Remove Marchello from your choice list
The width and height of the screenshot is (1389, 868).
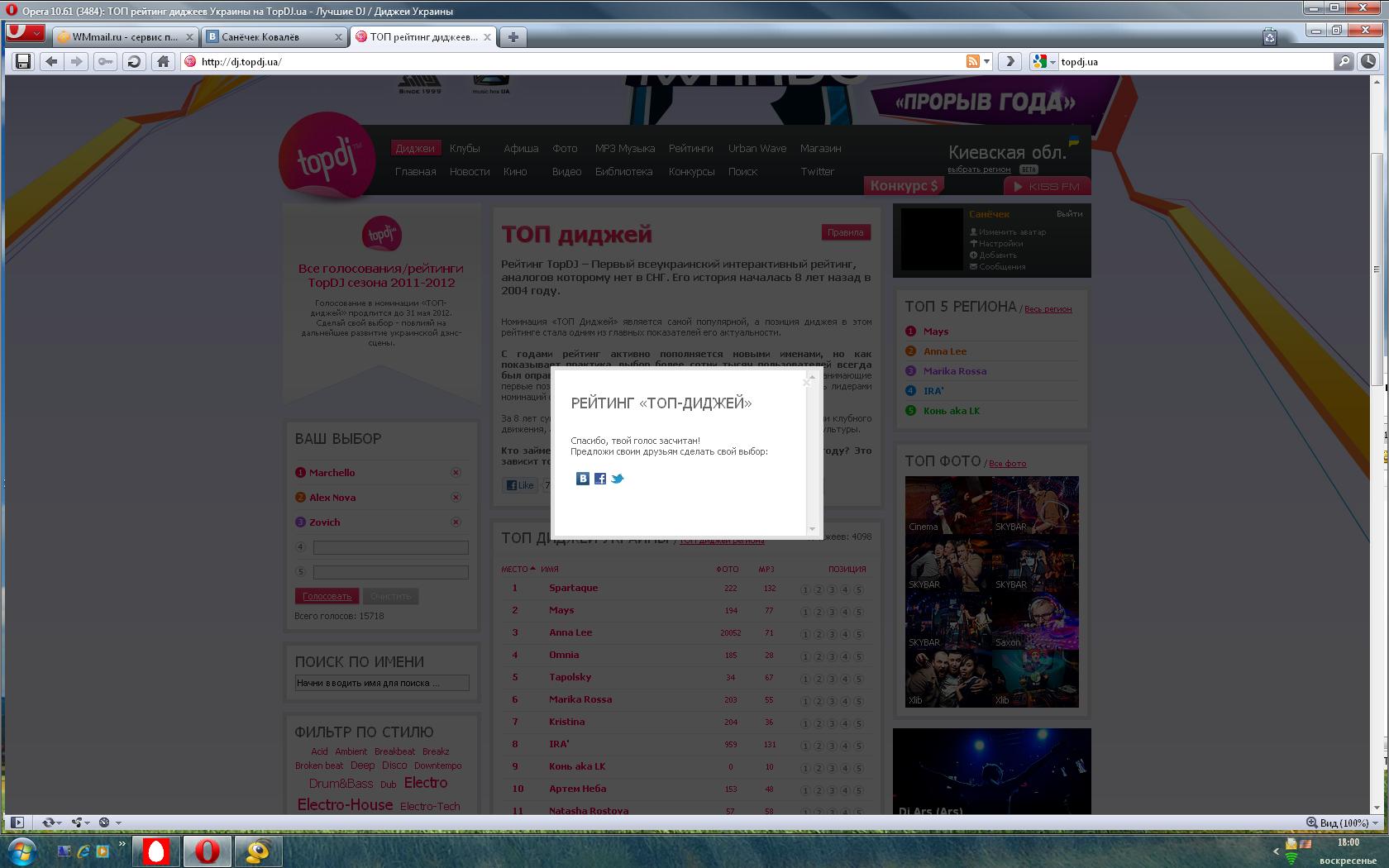pos(456,472)
